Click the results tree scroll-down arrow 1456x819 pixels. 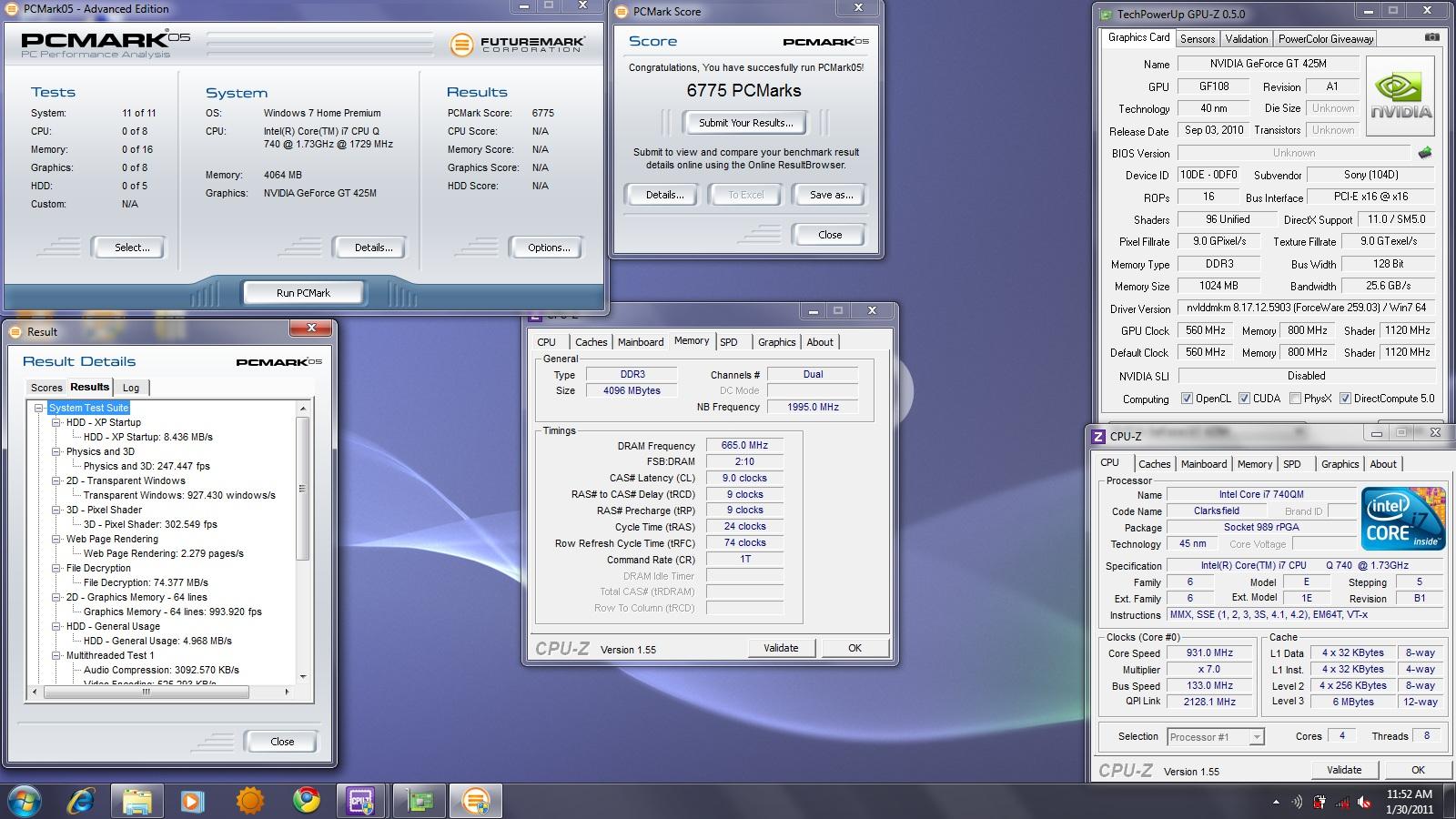click(303, 677)
